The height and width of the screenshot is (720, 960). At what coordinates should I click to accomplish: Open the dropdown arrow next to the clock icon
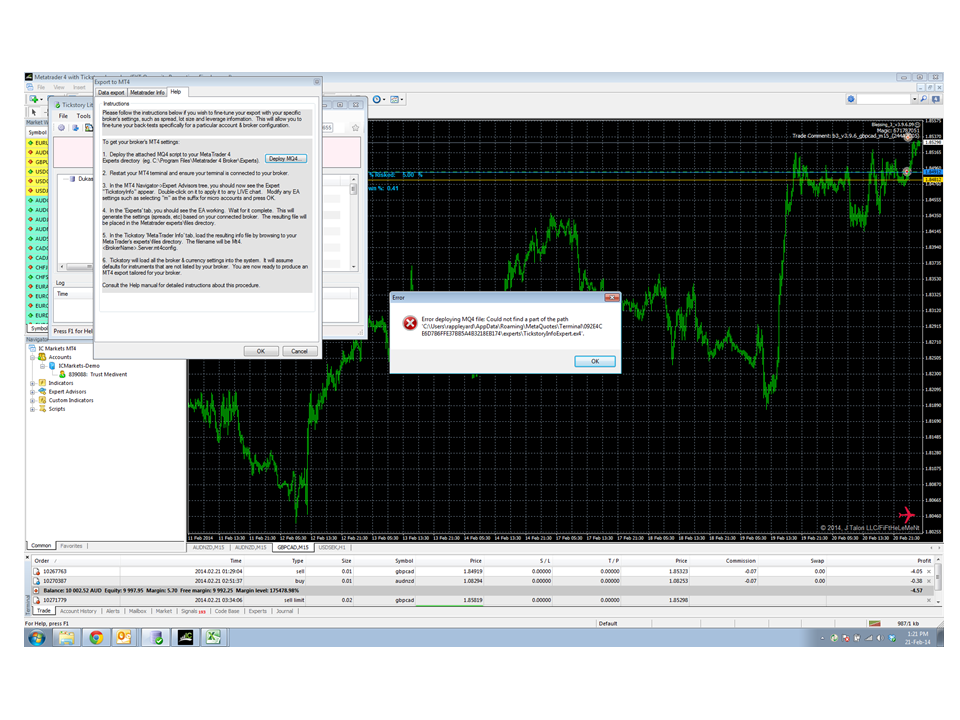pyautogui.click(x=384, y=99)
